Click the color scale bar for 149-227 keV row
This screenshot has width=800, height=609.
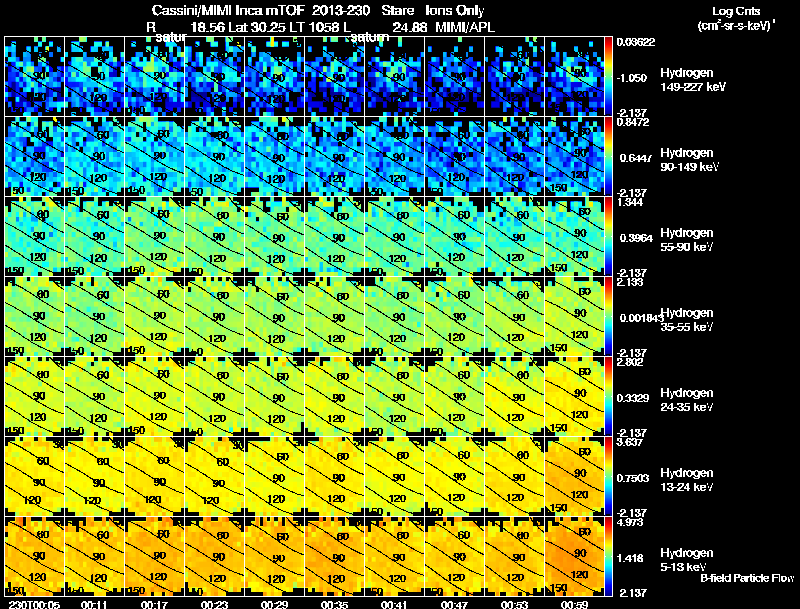[608, 77]
